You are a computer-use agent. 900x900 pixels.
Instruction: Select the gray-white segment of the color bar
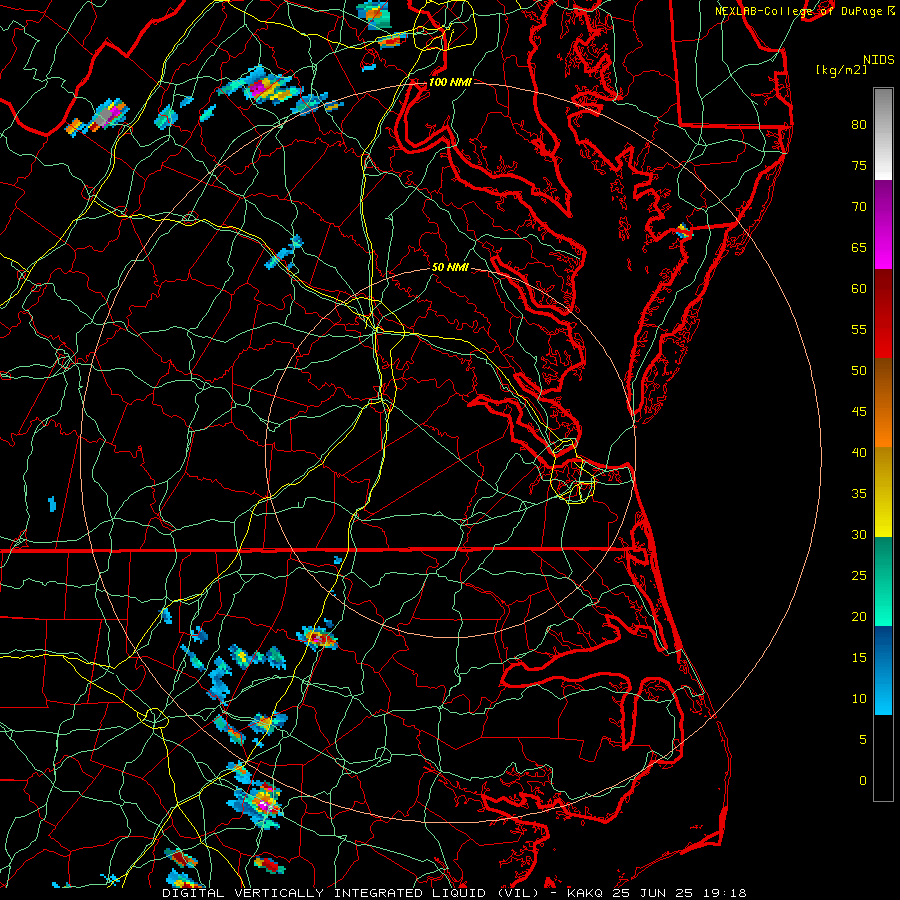click(883, 134)
